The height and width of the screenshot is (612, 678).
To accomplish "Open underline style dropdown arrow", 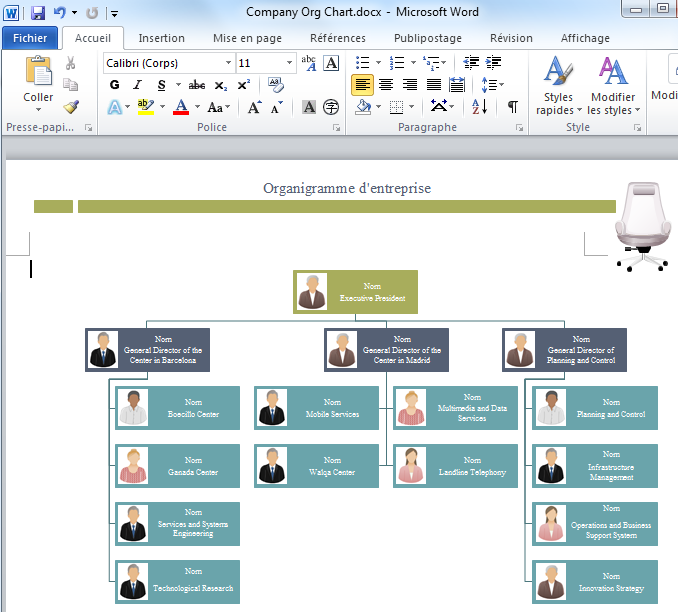I will [x=178, y=85].
